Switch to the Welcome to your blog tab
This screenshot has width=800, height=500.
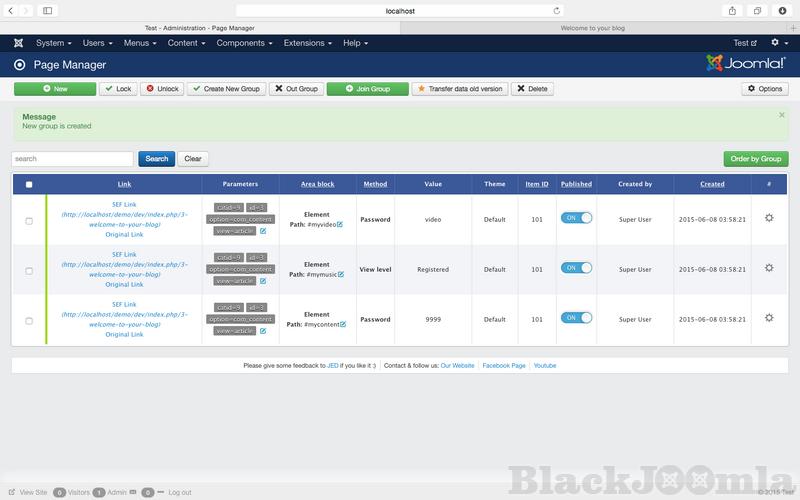(x=593, y=28)
